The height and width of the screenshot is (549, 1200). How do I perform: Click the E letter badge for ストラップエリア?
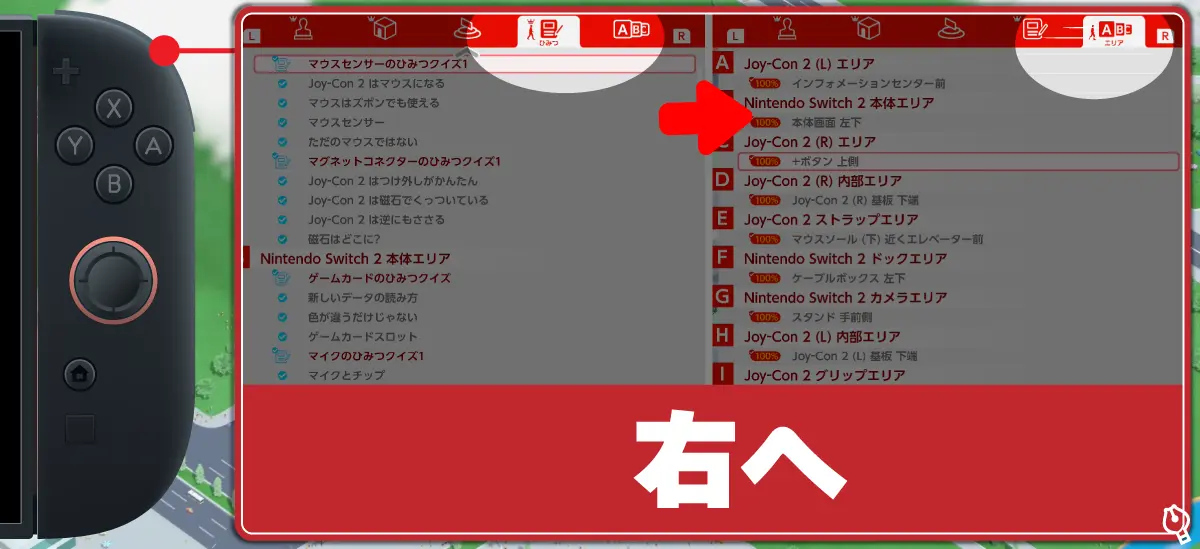click(x=723, y=219)
